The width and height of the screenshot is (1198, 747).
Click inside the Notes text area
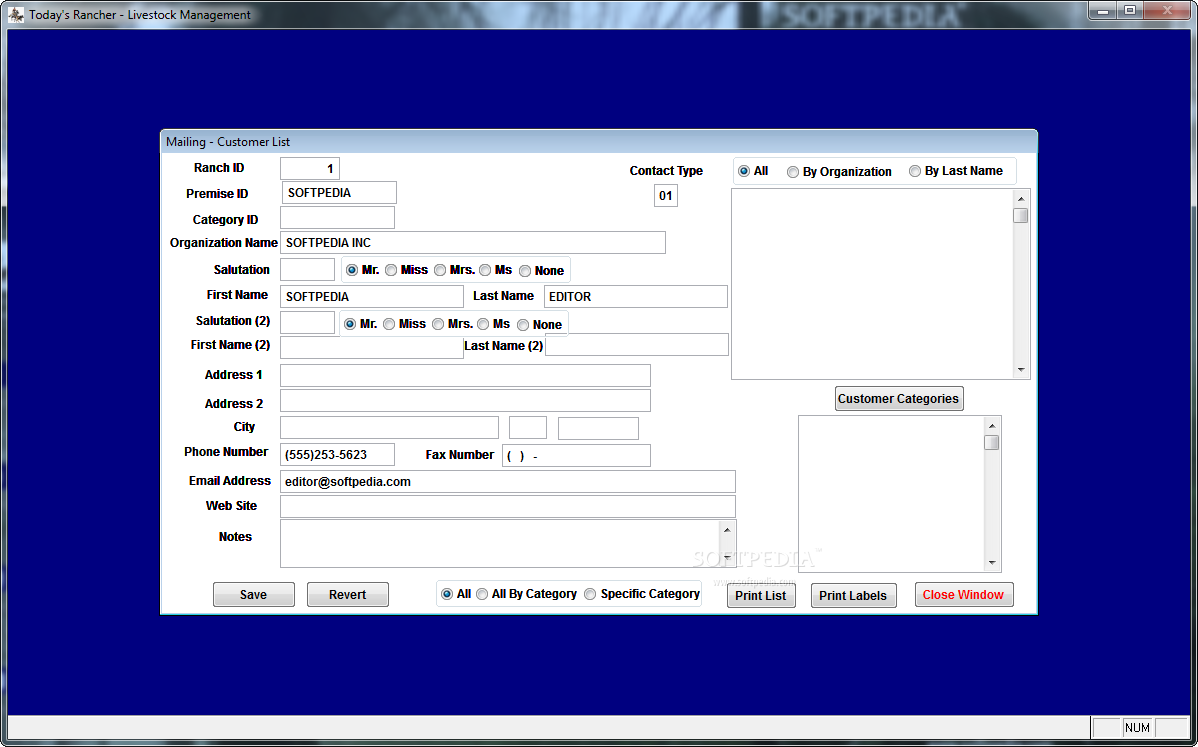point(500,544)
